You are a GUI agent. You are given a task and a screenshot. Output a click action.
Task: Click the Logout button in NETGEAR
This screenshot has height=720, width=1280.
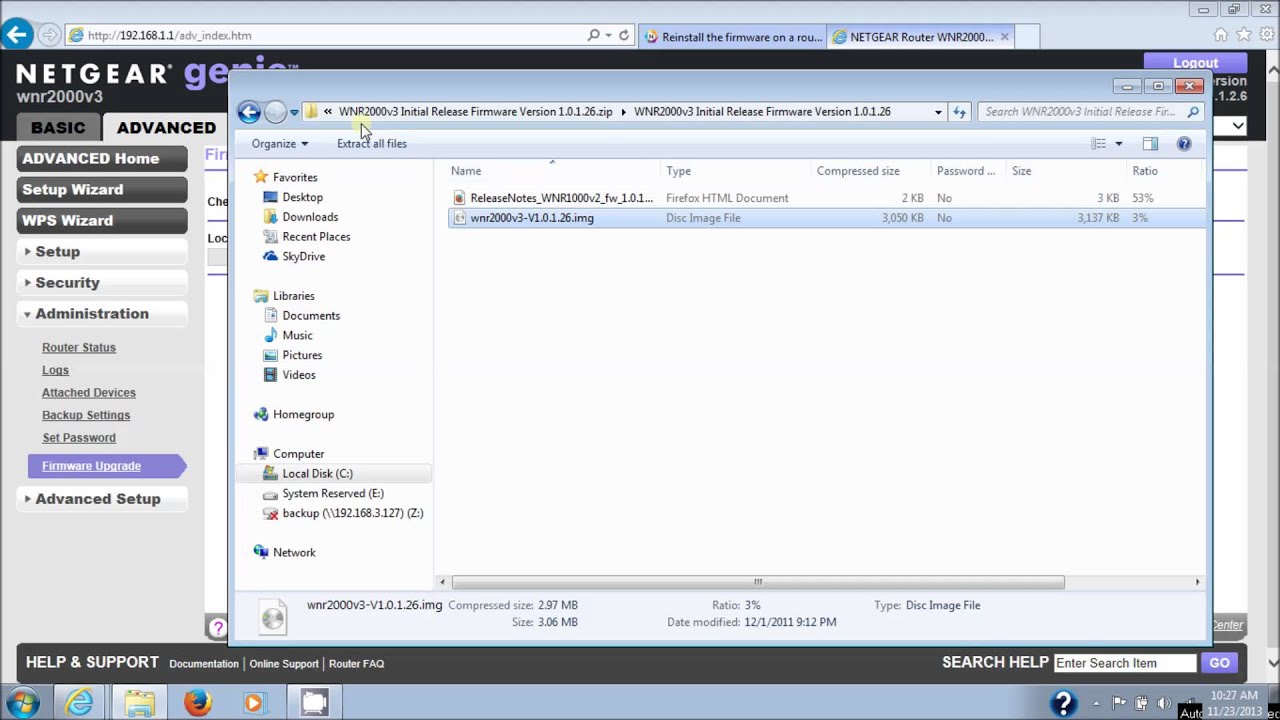(x=1195, y=63)
